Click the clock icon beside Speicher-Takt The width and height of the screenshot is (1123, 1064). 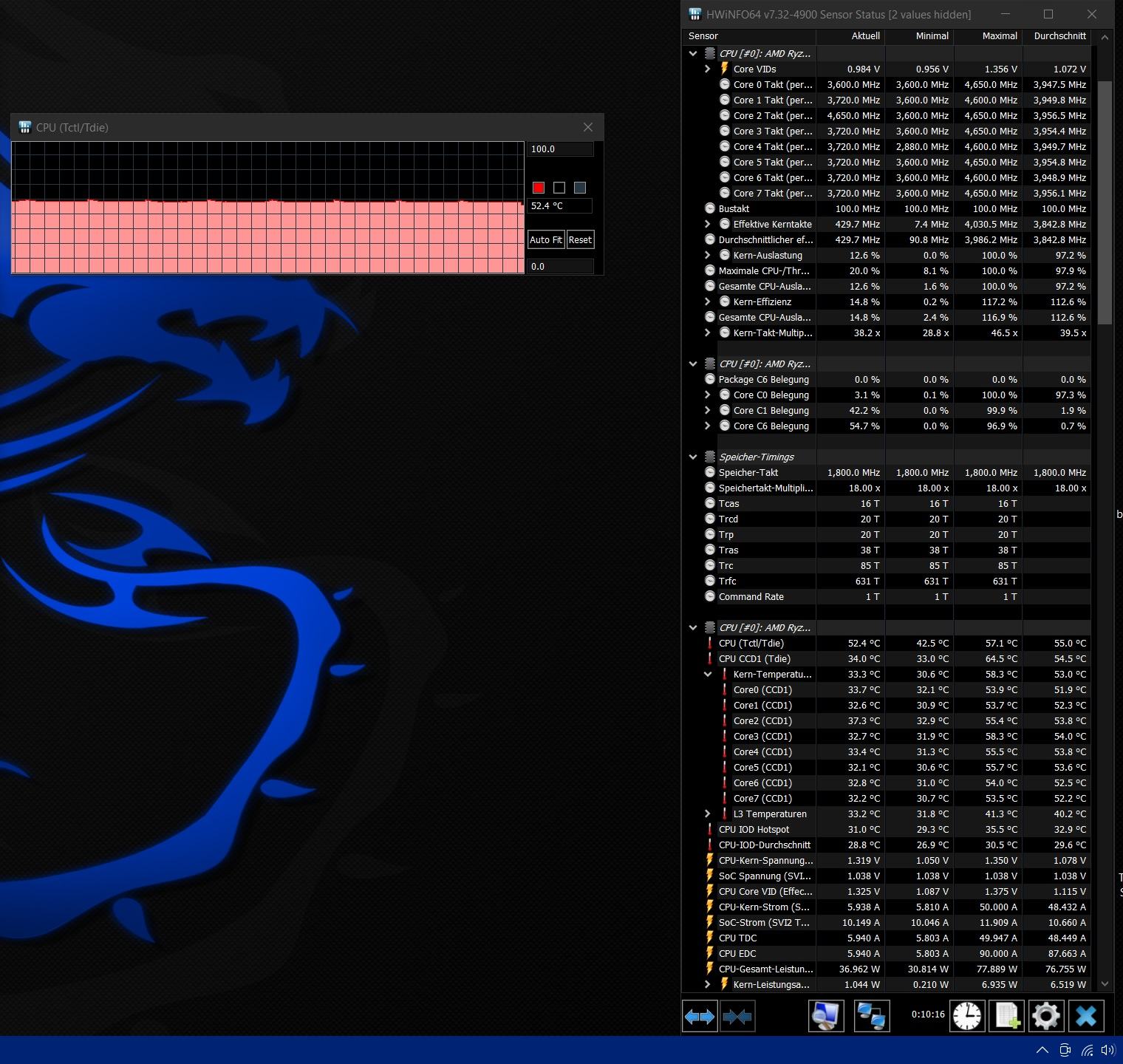(x=710, y=472)
